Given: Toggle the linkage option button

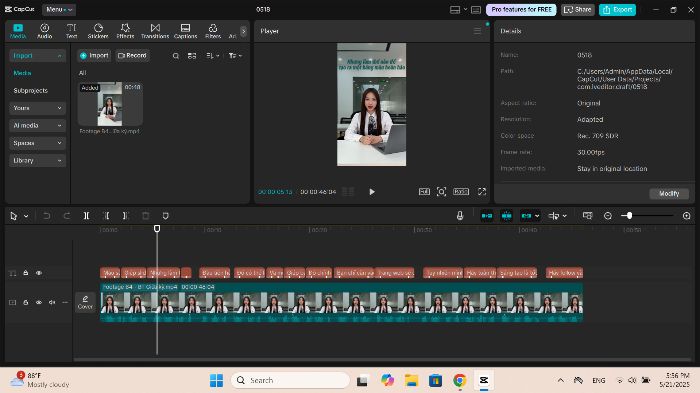Looking at the screenshot, I should (527, 216).
